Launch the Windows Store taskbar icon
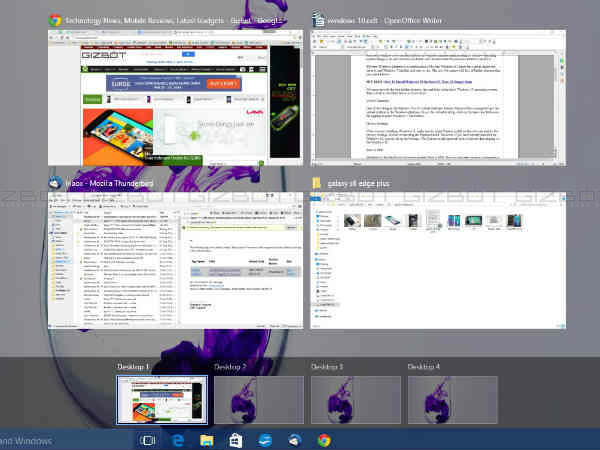 coord(236,440)
